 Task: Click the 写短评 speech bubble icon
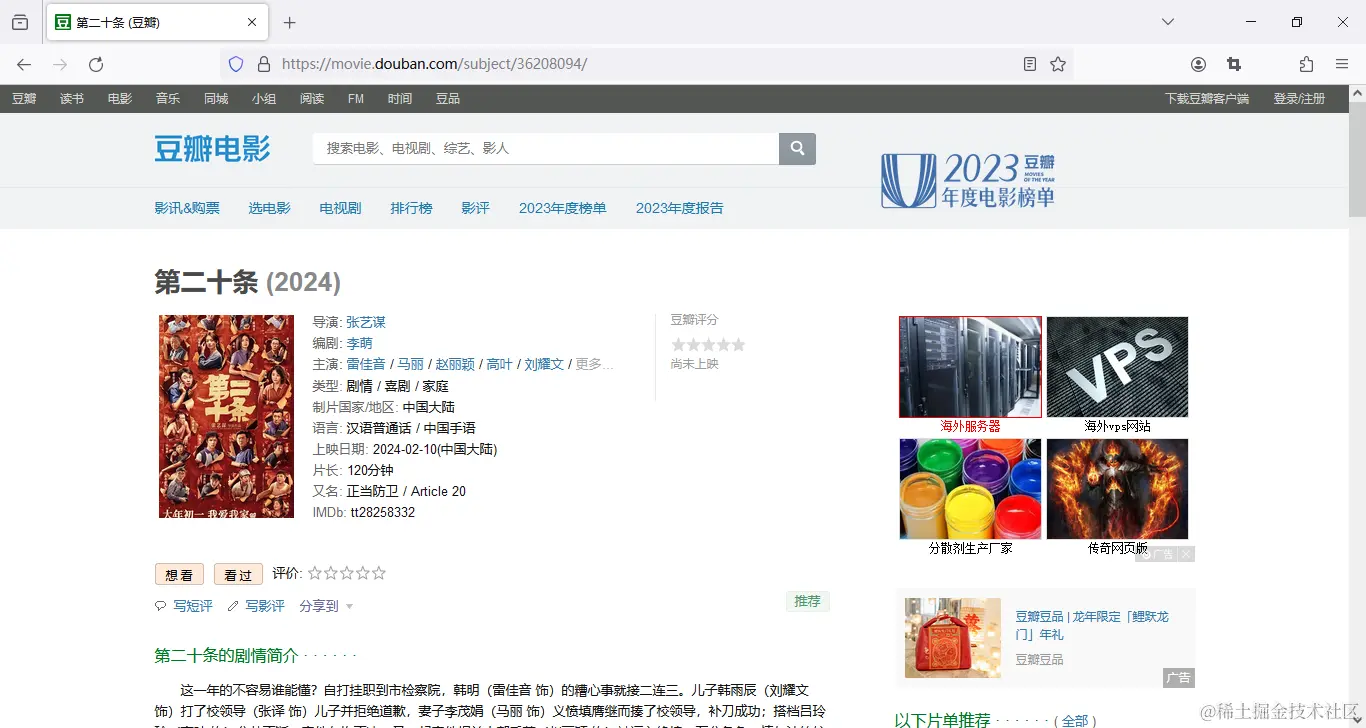click(160, 606)
